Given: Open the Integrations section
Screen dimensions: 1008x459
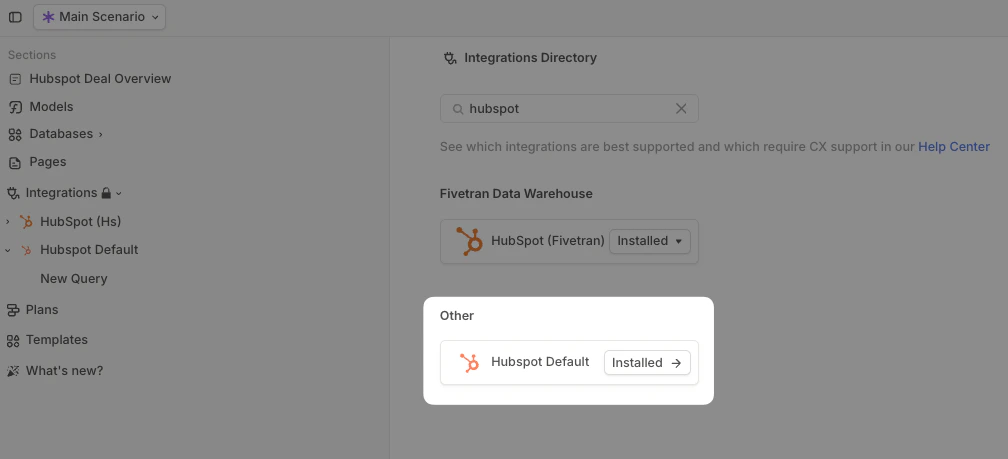Looking at the screenshot, I should coord(61,193).
